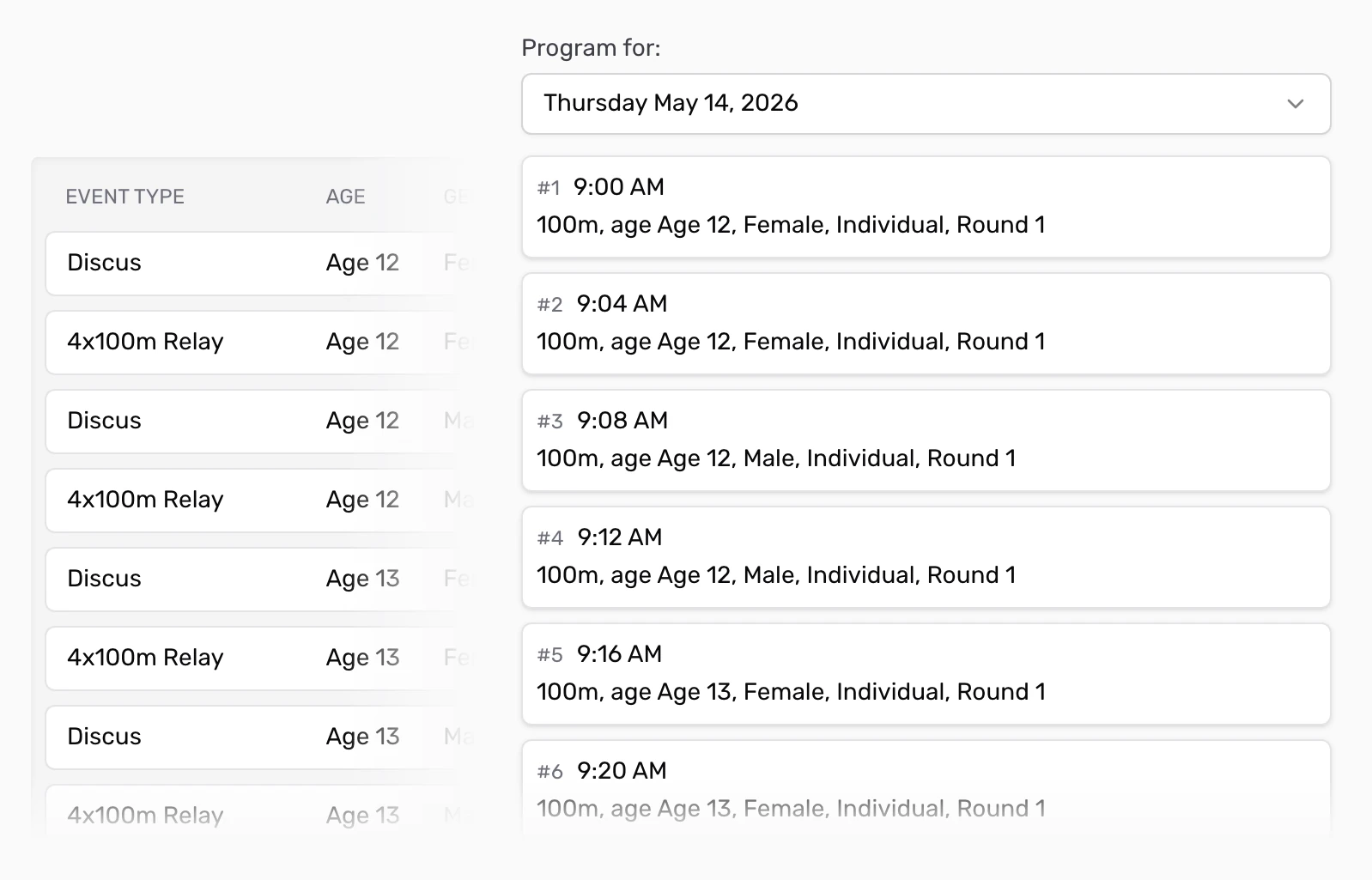Viewport: 1372px width, 880px height.
Task: Choose program slot #3 at 9:08 AM
Action: [926, 440]
